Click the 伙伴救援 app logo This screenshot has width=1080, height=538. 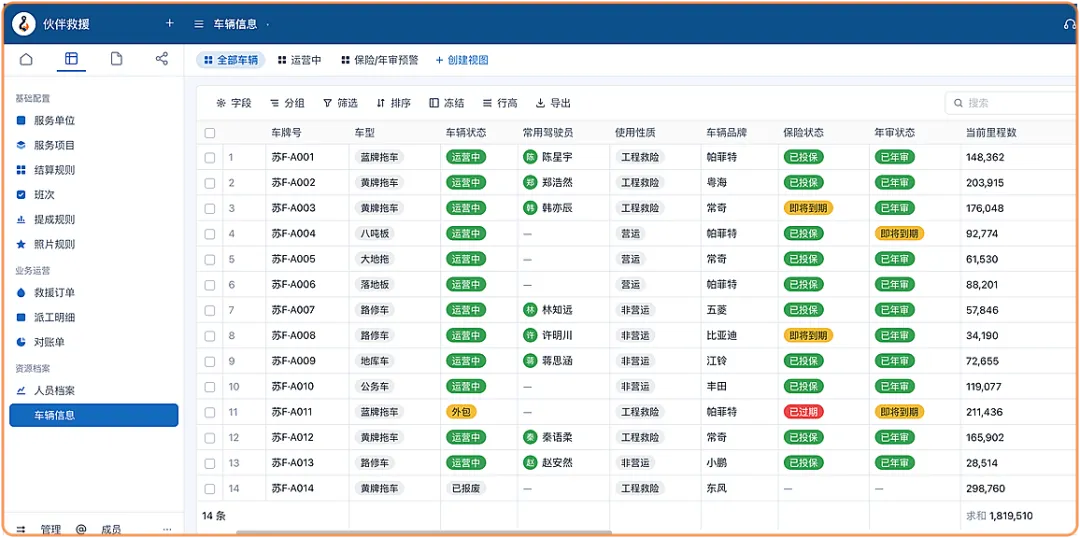tap(23, 23)
